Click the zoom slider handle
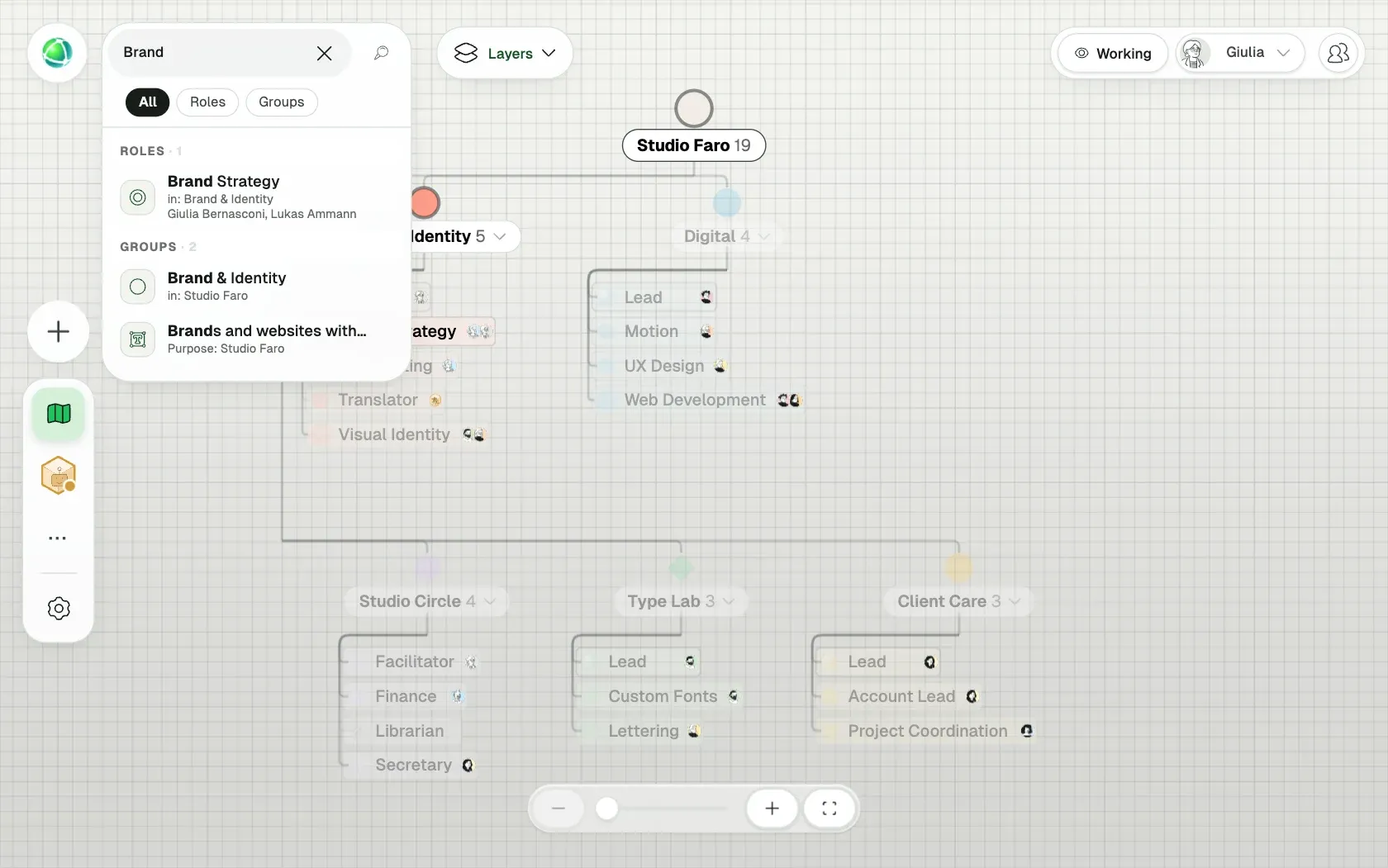This screenshot has height=868, width=1388. point(607,809)
